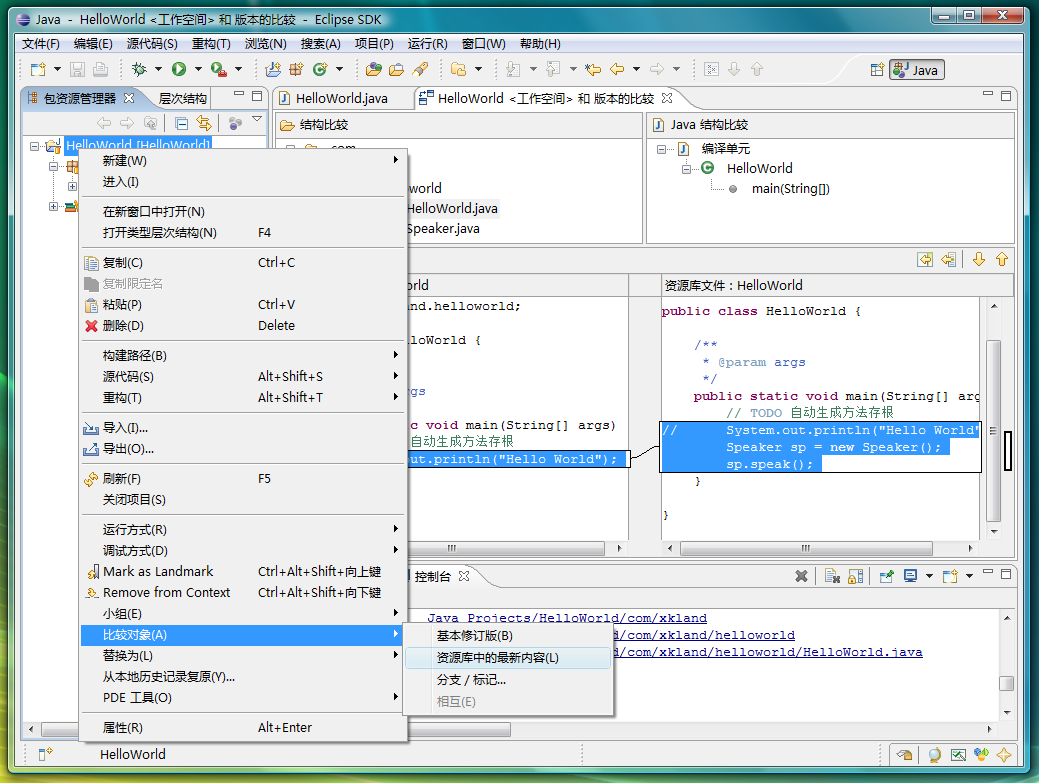Screen dimensions: 1039x783
Task: Go to Next Difference arrow
Action: (x=979, y=260)
